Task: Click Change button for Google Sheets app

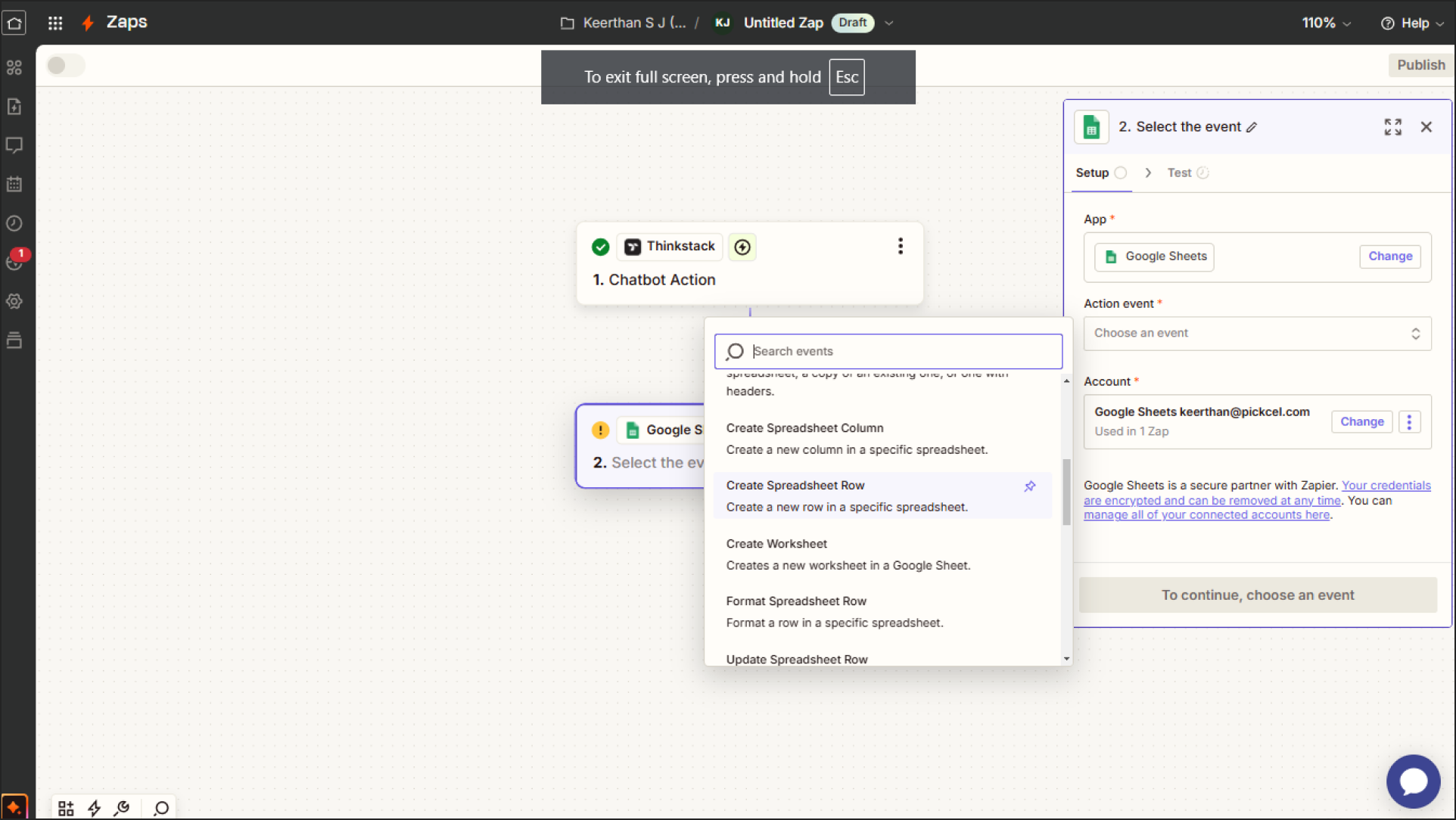Action: point(1390,256)
